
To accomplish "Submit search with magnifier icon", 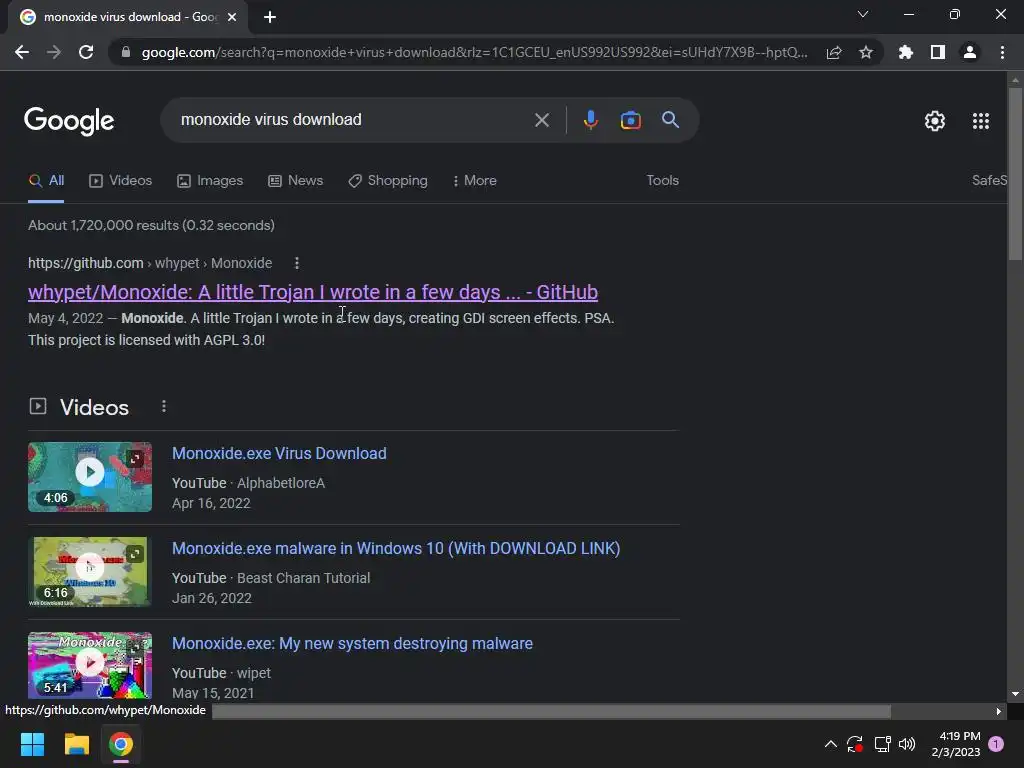I will tap(670, 120).
